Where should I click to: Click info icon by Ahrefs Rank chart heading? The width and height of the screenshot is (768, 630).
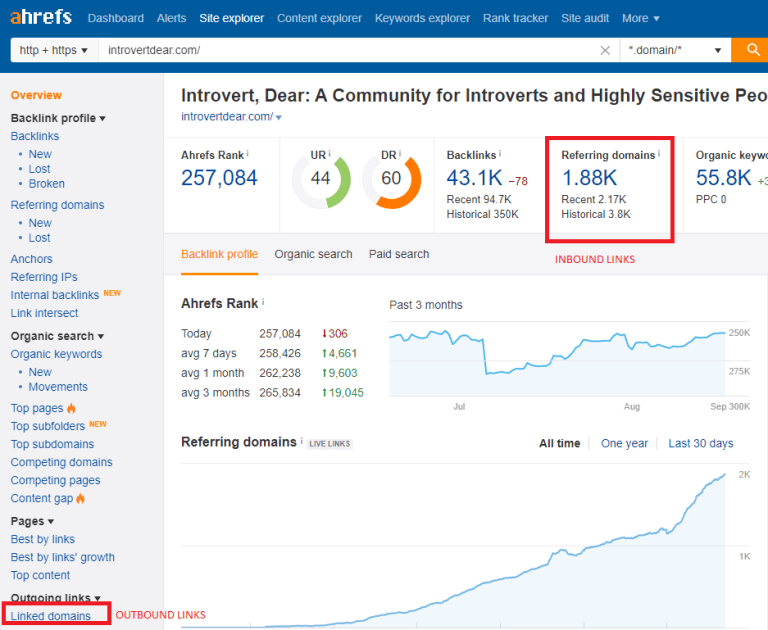pos(263,302)
